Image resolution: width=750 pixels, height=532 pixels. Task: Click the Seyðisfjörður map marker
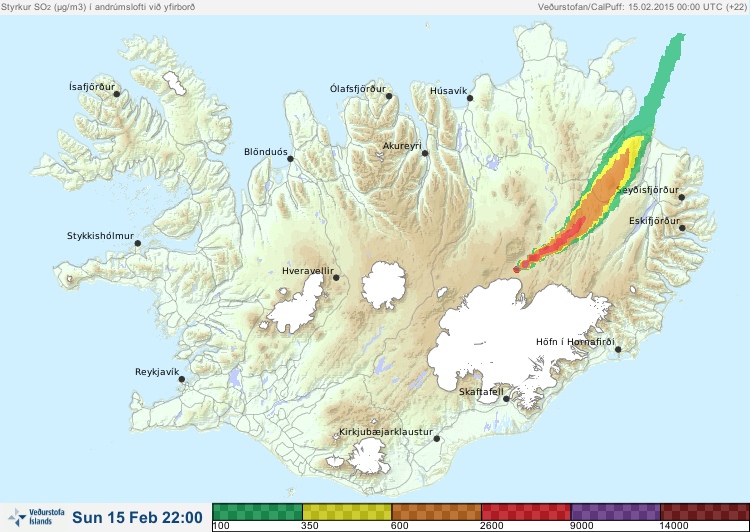[x=681, y=197]
